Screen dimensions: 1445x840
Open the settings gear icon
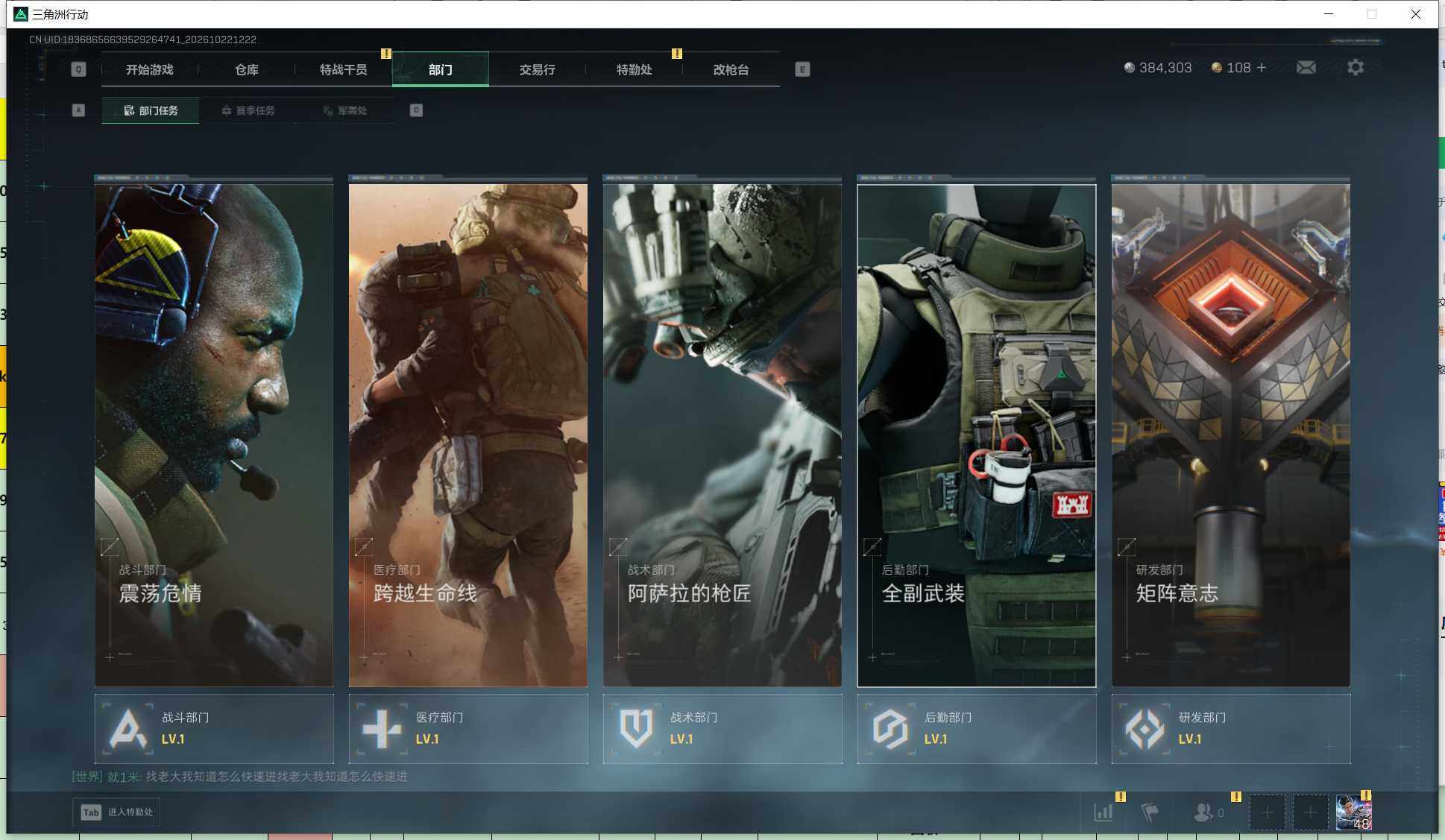point(1356,68)
